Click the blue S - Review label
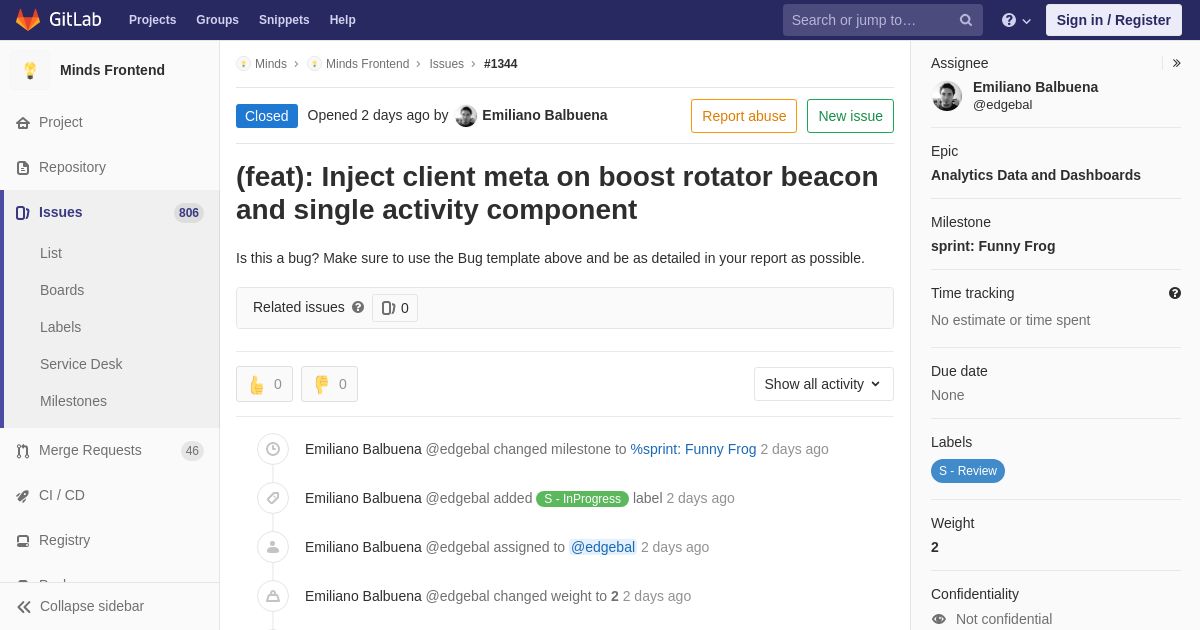Viewport: 1200px width, 630px height. [x=967, y=471]
